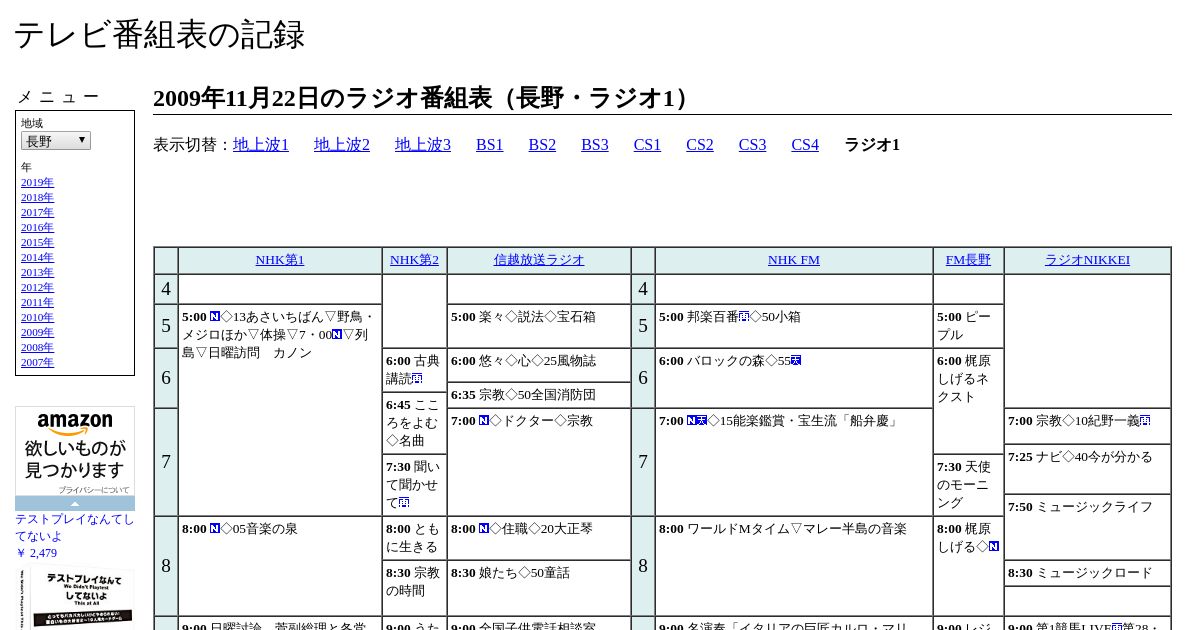
Task: Switch display to 地上波1
Action: pyautogui.click(x=261, y=145)
